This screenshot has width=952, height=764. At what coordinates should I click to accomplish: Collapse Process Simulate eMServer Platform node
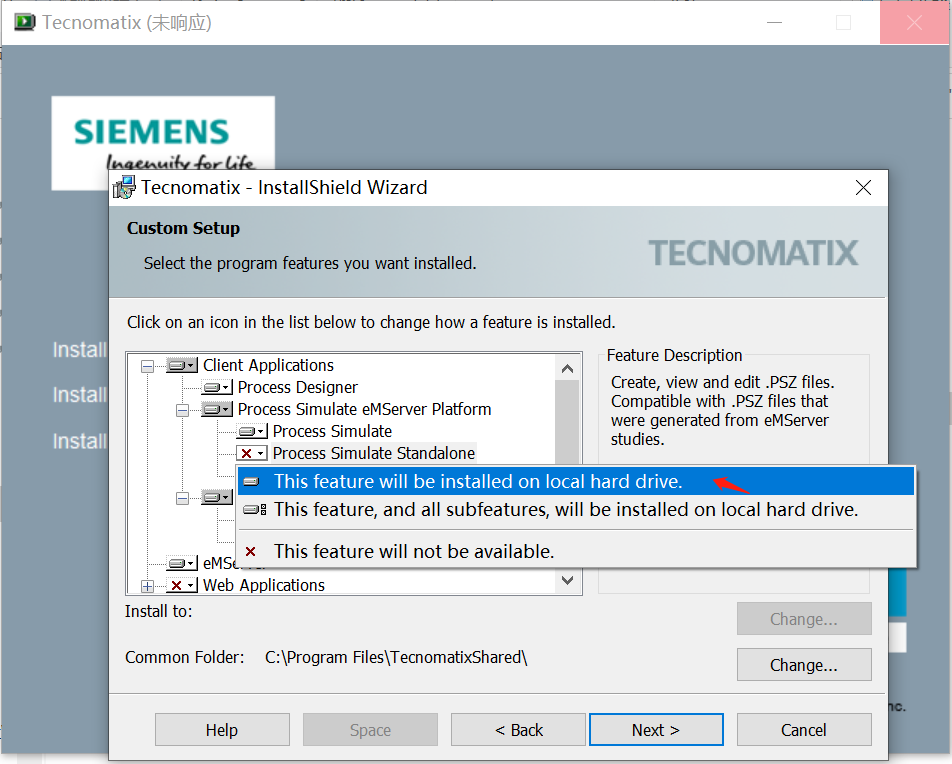pos(182,410)
